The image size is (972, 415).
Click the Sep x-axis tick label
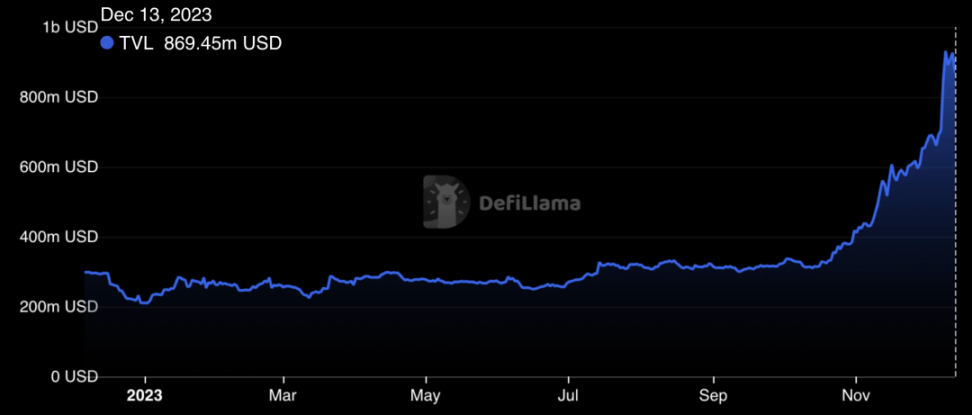[714, 396]
